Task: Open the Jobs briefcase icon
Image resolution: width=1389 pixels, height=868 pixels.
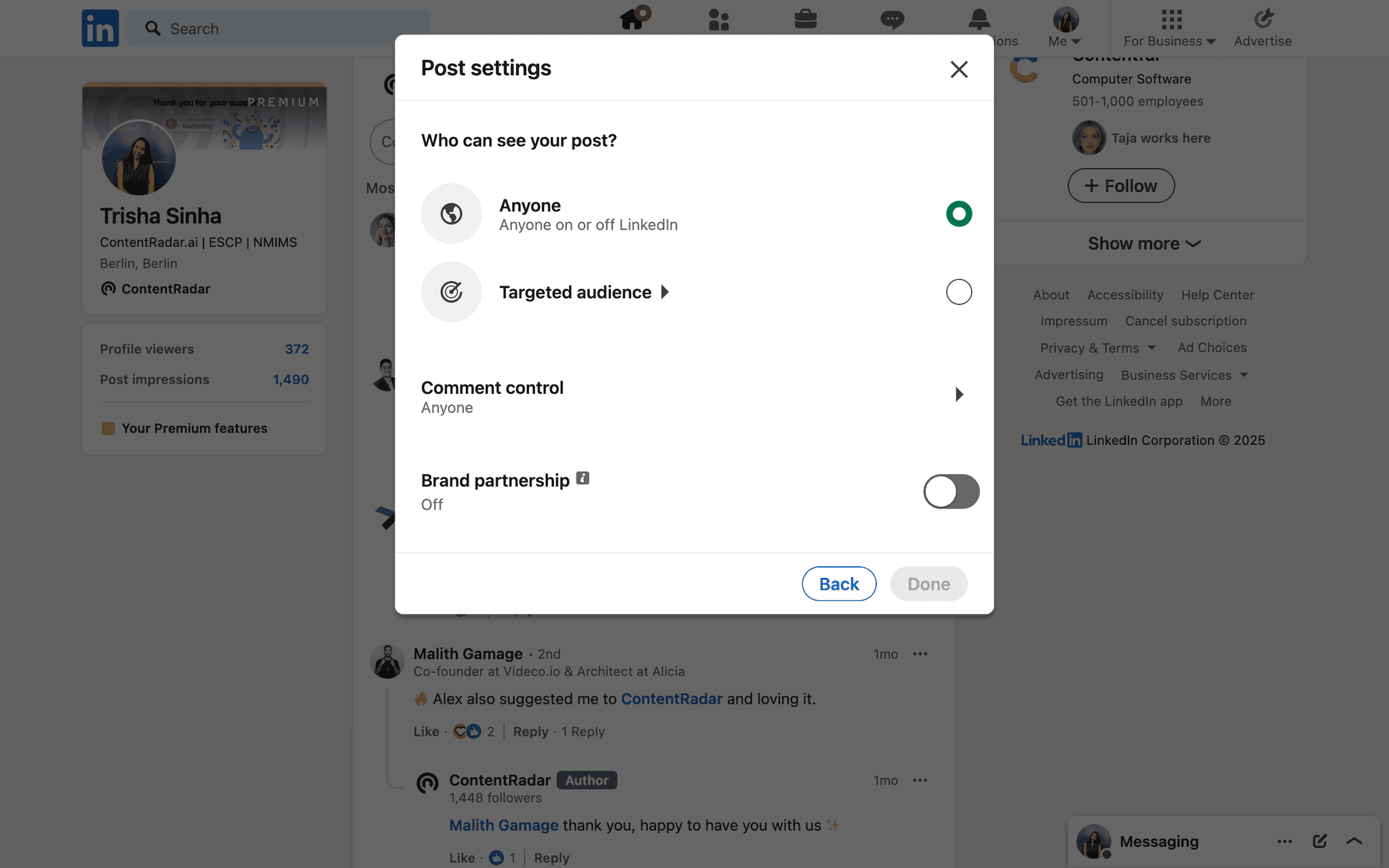Action: (x=806, y=20)
